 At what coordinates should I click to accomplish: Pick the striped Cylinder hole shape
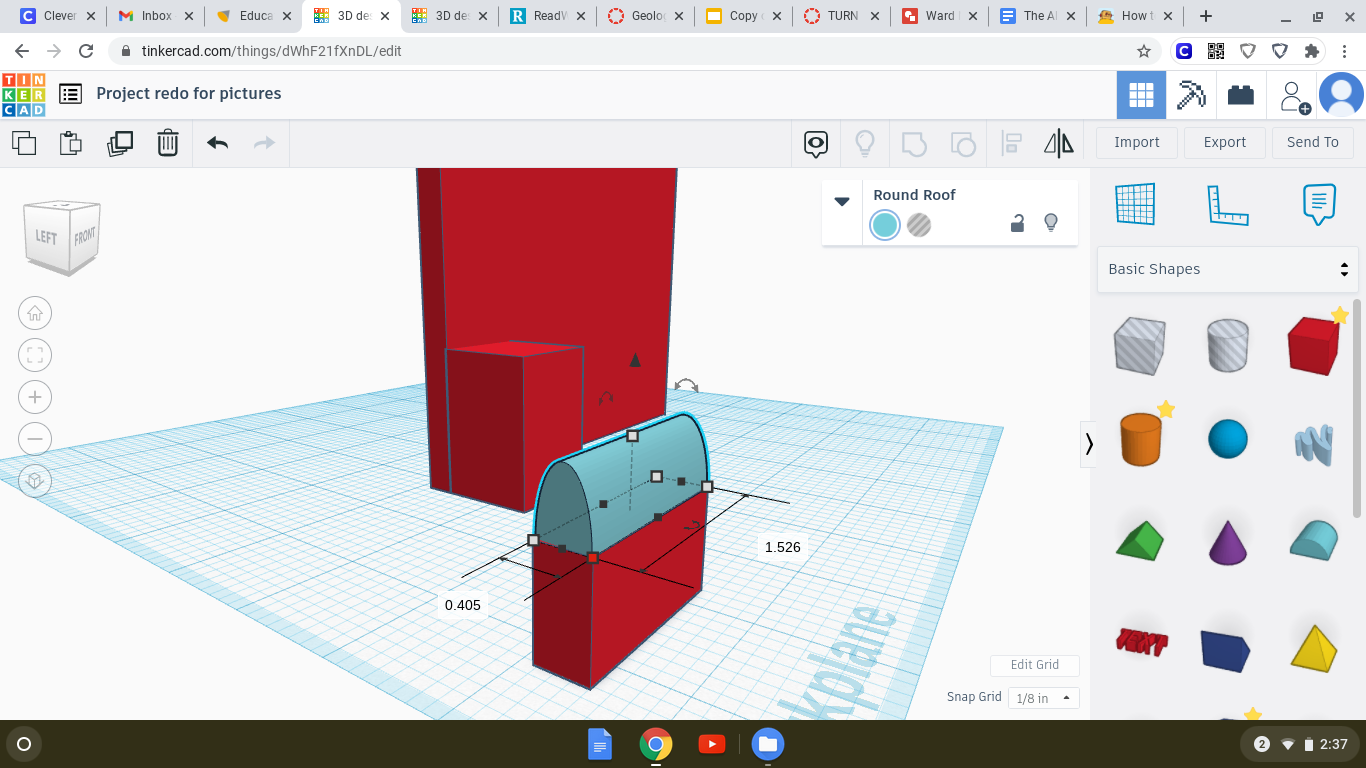coord(1228,345)
